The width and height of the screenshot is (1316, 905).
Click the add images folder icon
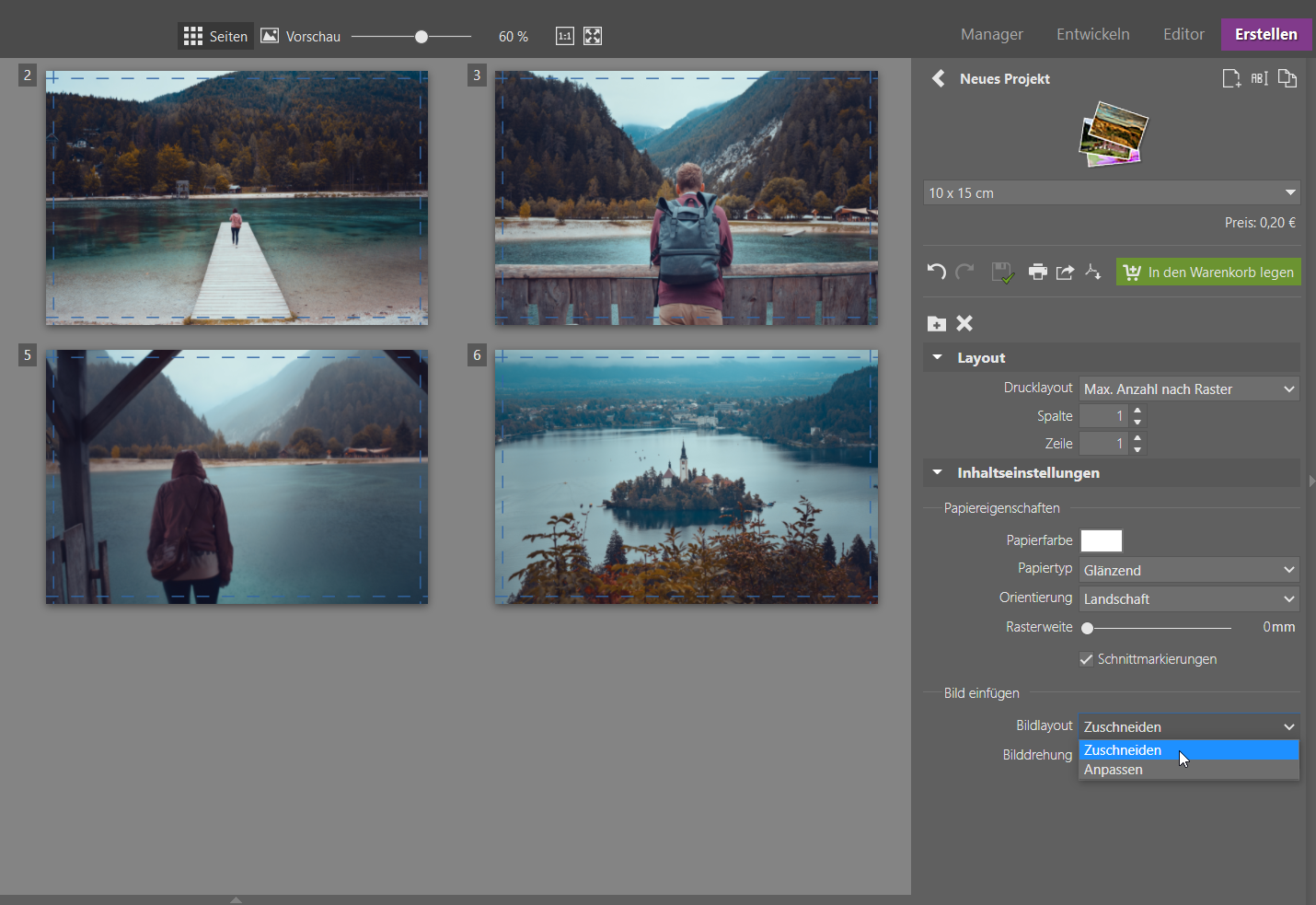point(937,323)
